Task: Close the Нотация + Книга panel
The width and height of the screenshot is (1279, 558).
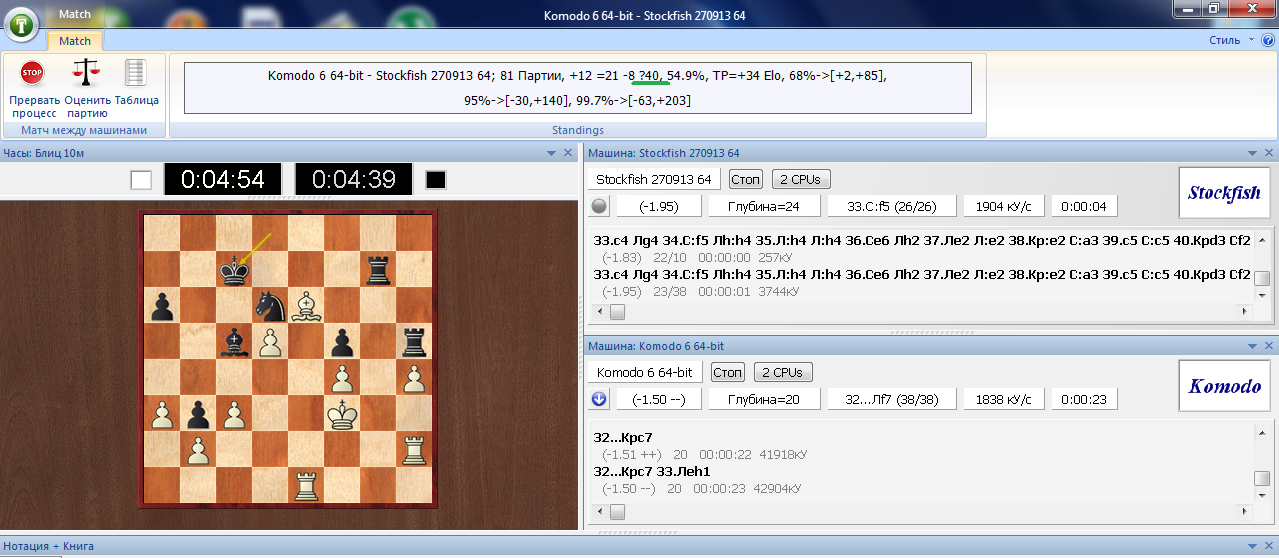Action: click(x=1268, y=546)
